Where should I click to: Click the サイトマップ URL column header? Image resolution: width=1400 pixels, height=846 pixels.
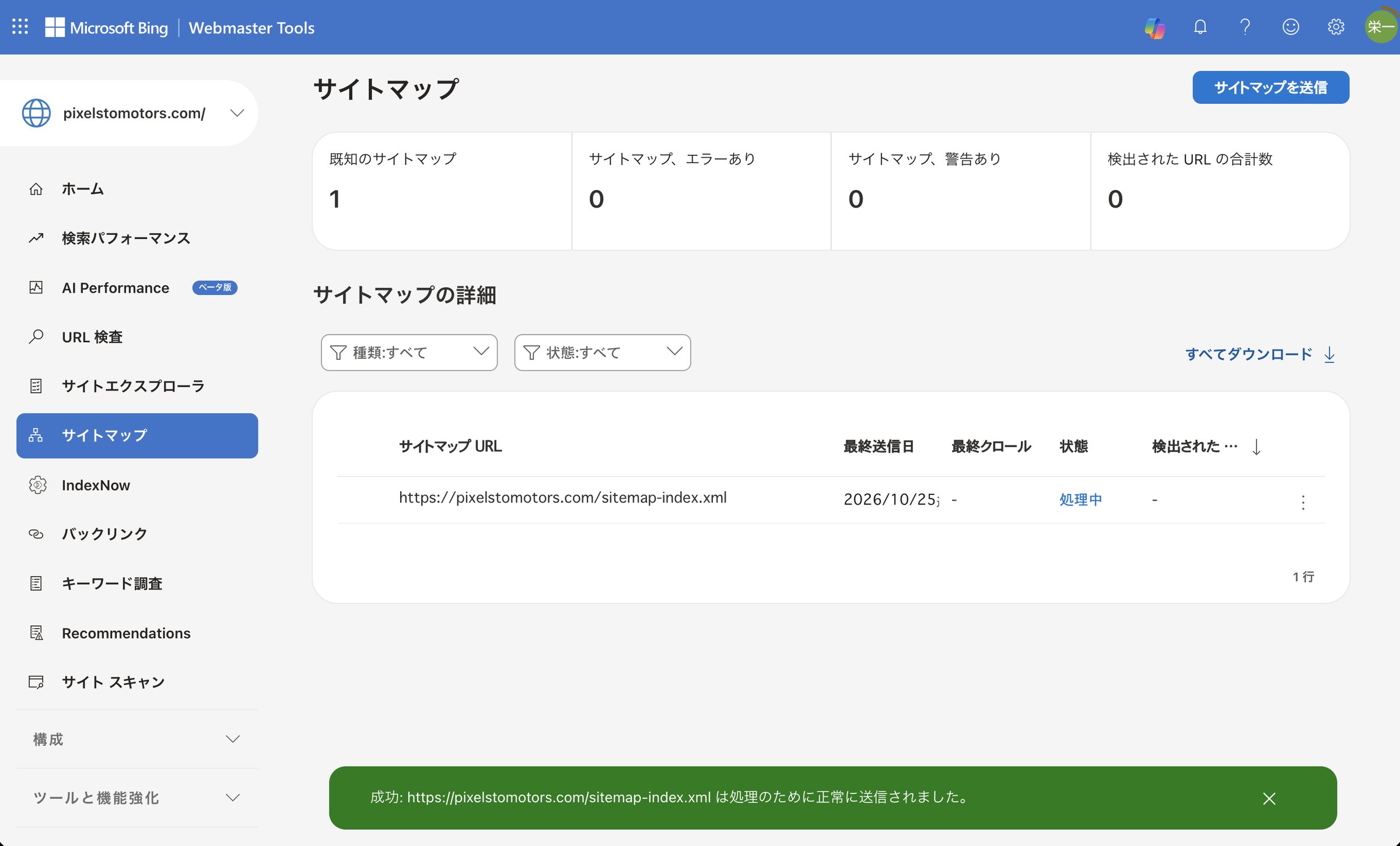(x=450, y=447)
